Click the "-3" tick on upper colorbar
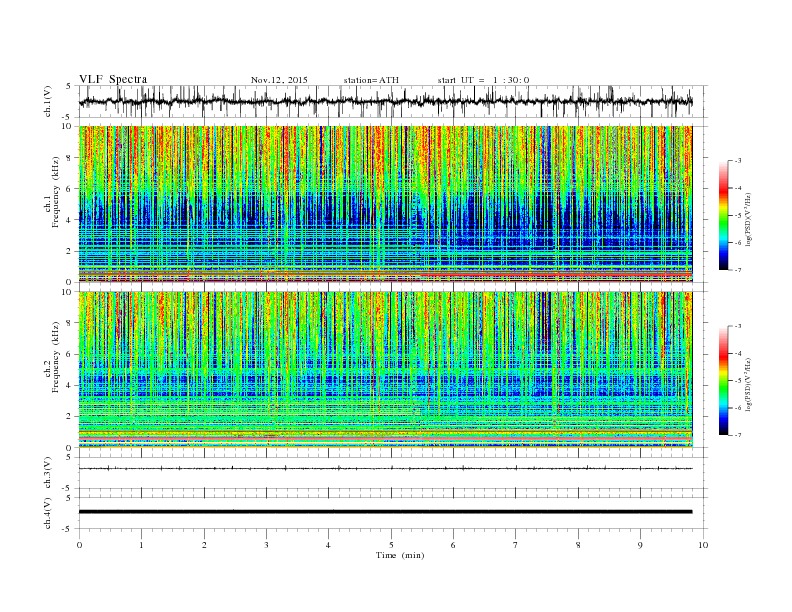Image resolution: width=792 pixels, height=612 pixels. (737, 161)
